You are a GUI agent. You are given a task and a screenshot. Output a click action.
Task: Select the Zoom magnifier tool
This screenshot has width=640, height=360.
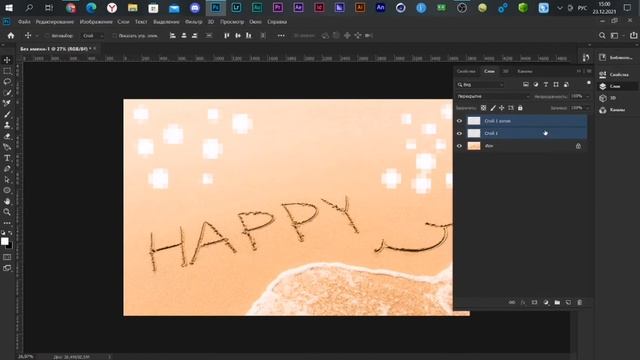[x=7, y=212]
